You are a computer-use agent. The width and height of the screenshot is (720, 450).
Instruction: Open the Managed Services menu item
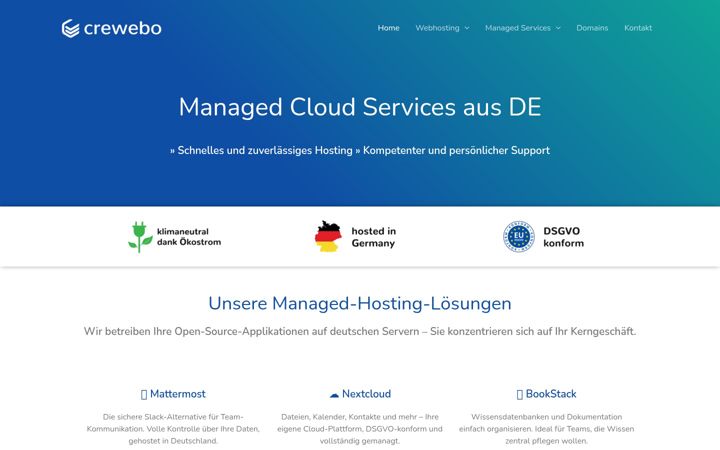(x=518, y=28)
